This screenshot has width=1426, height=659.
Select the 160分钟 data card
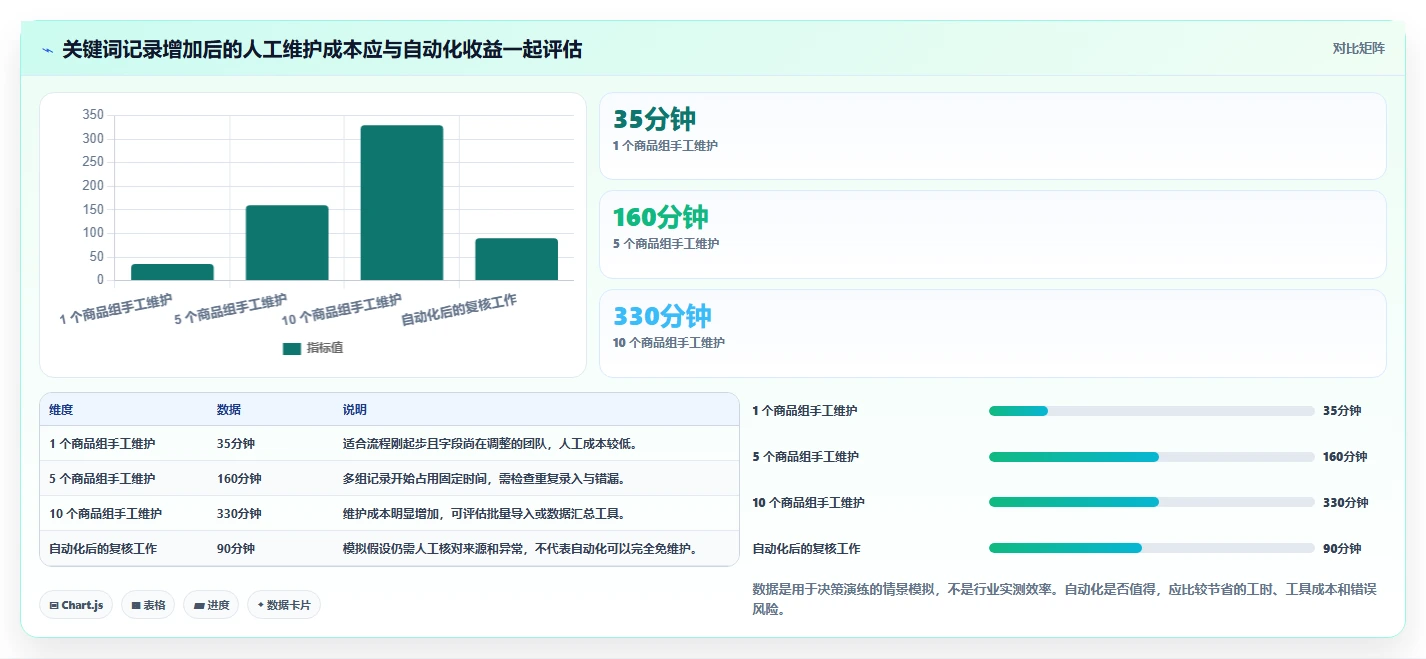coord(992,234)
